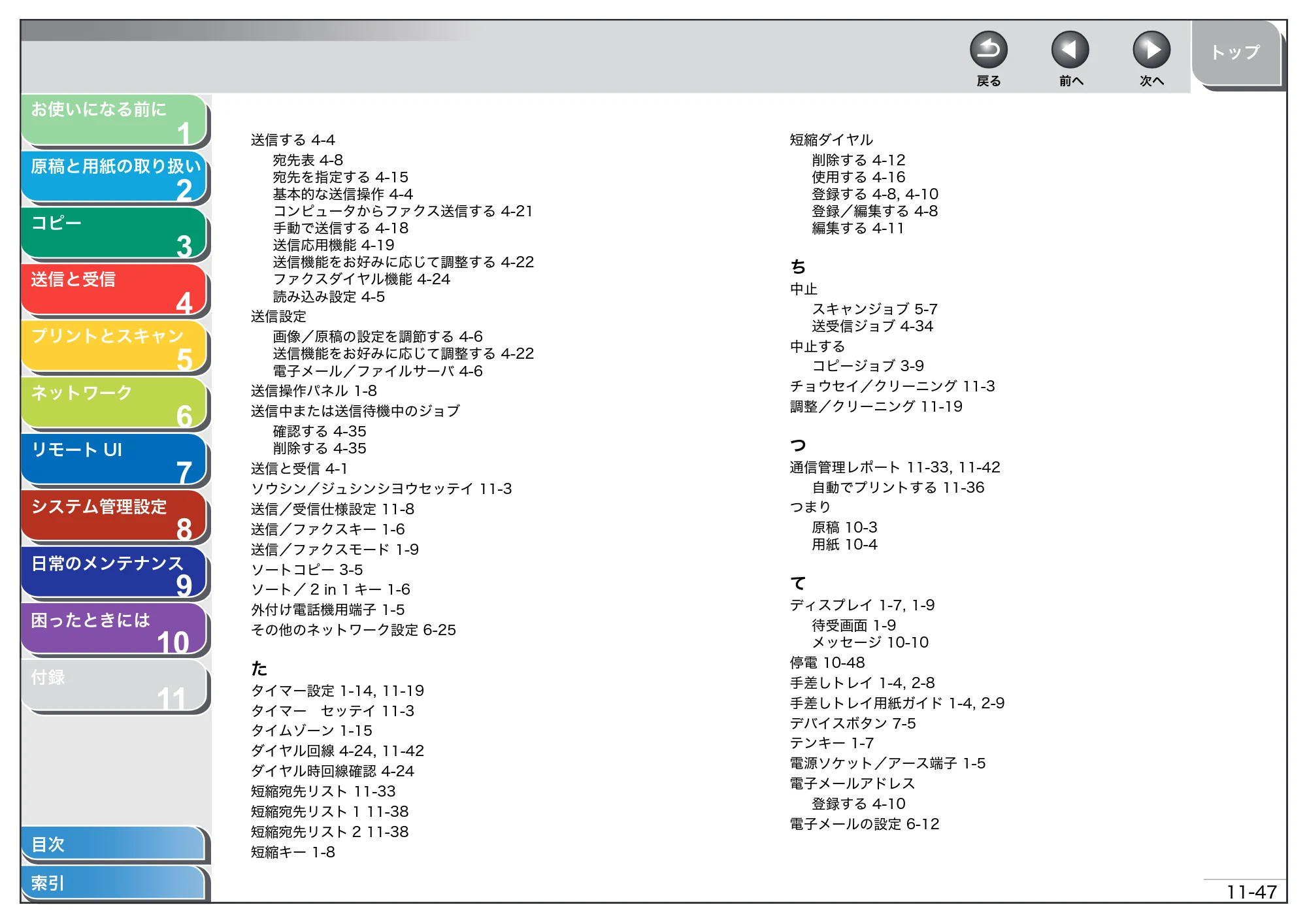The height and width of the screenshot is (924, 1307).
Task: Open entry 自動でプリントする 11-36
Action: coord(898,487)
